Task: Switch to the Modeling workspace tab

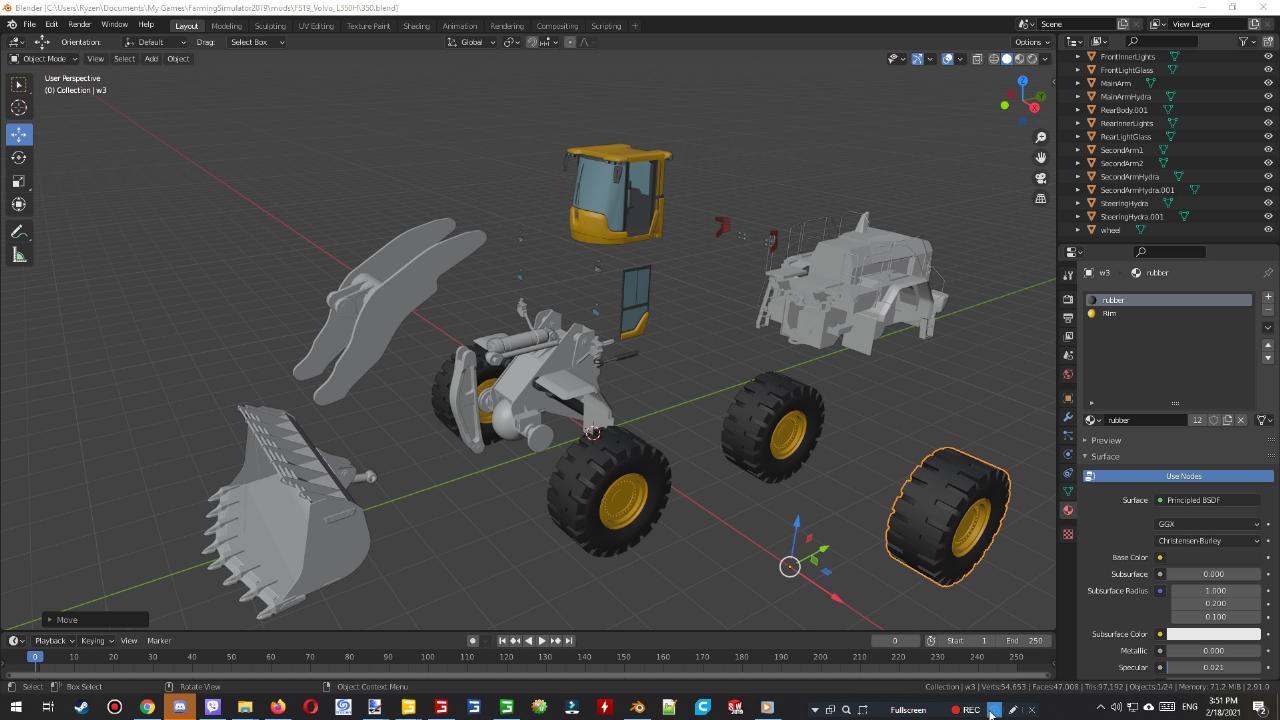Action: point(226,26)
